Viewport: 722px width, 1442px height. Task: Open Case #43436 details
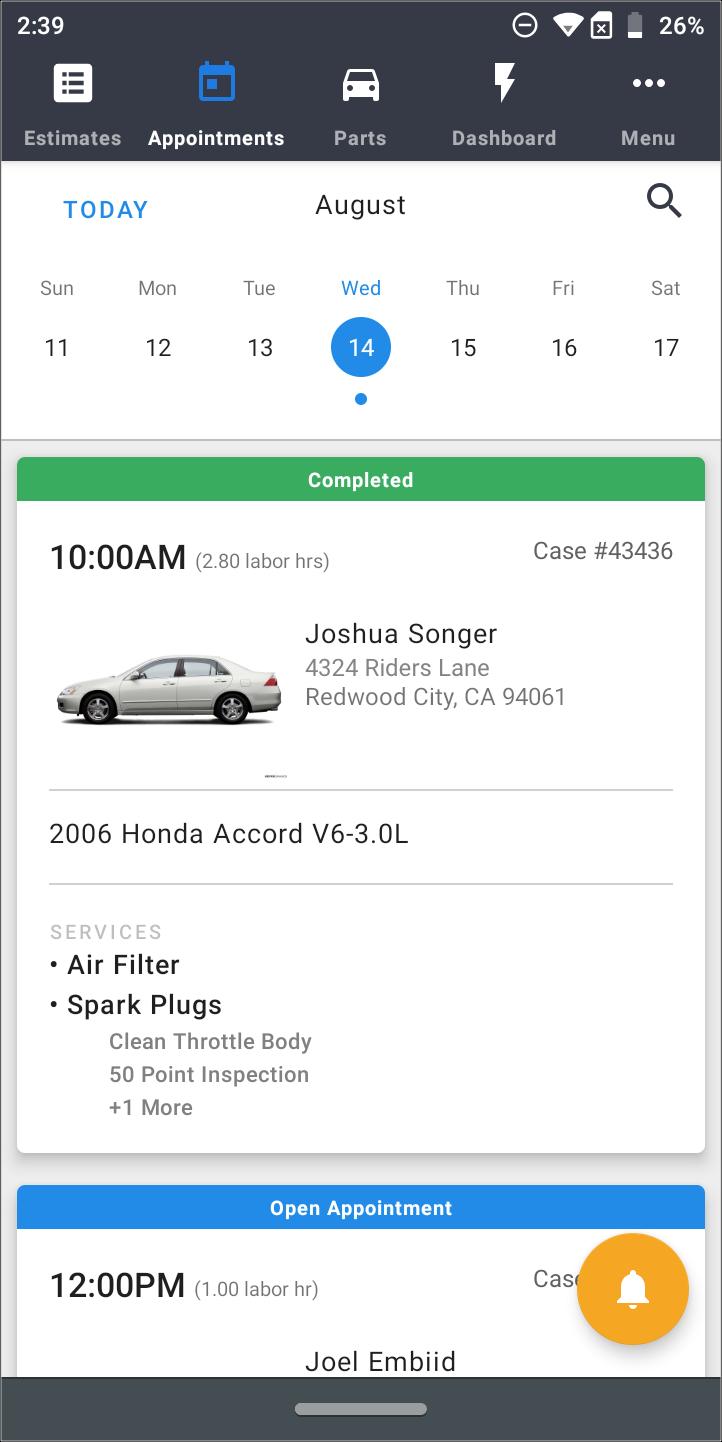(x=602, y=550)
